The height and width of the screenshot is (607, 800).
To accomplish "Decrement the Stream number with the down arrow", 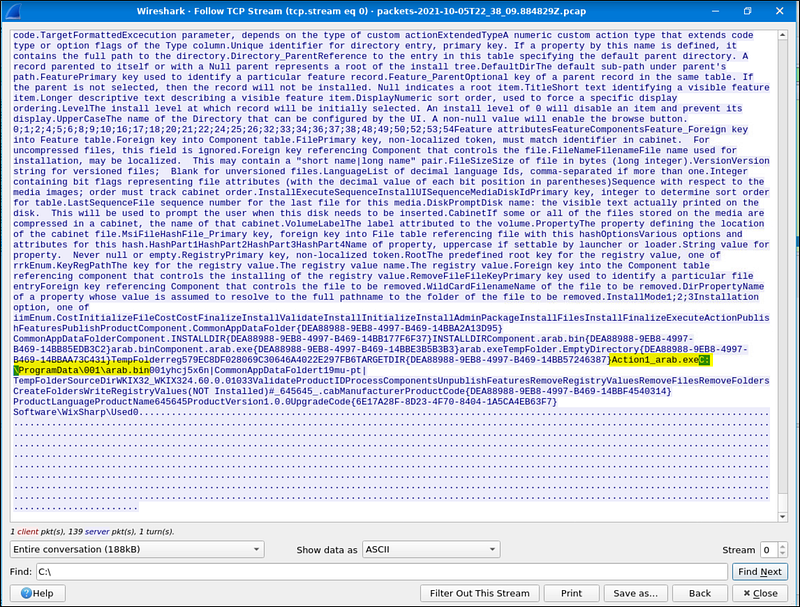I will (782, 553).
